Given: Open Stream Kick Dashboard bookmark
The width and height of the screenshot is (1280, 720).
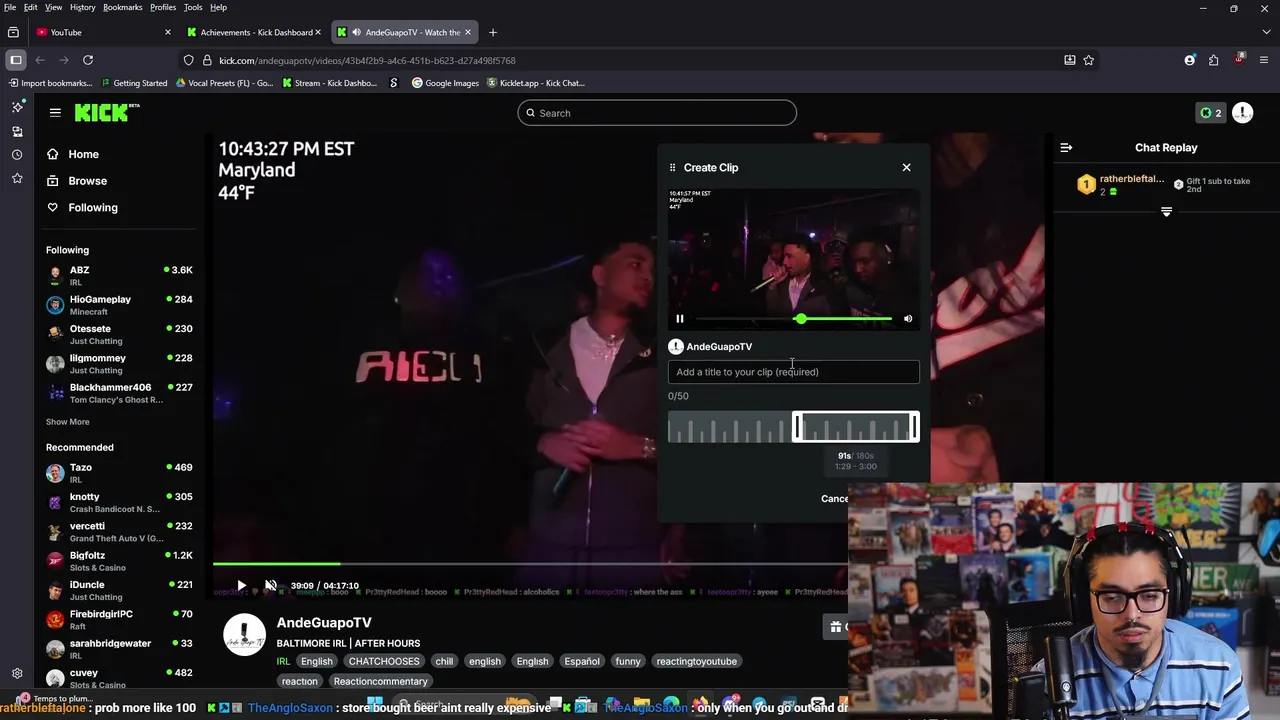Looking at the screenshot, I should tap(329, 83).
